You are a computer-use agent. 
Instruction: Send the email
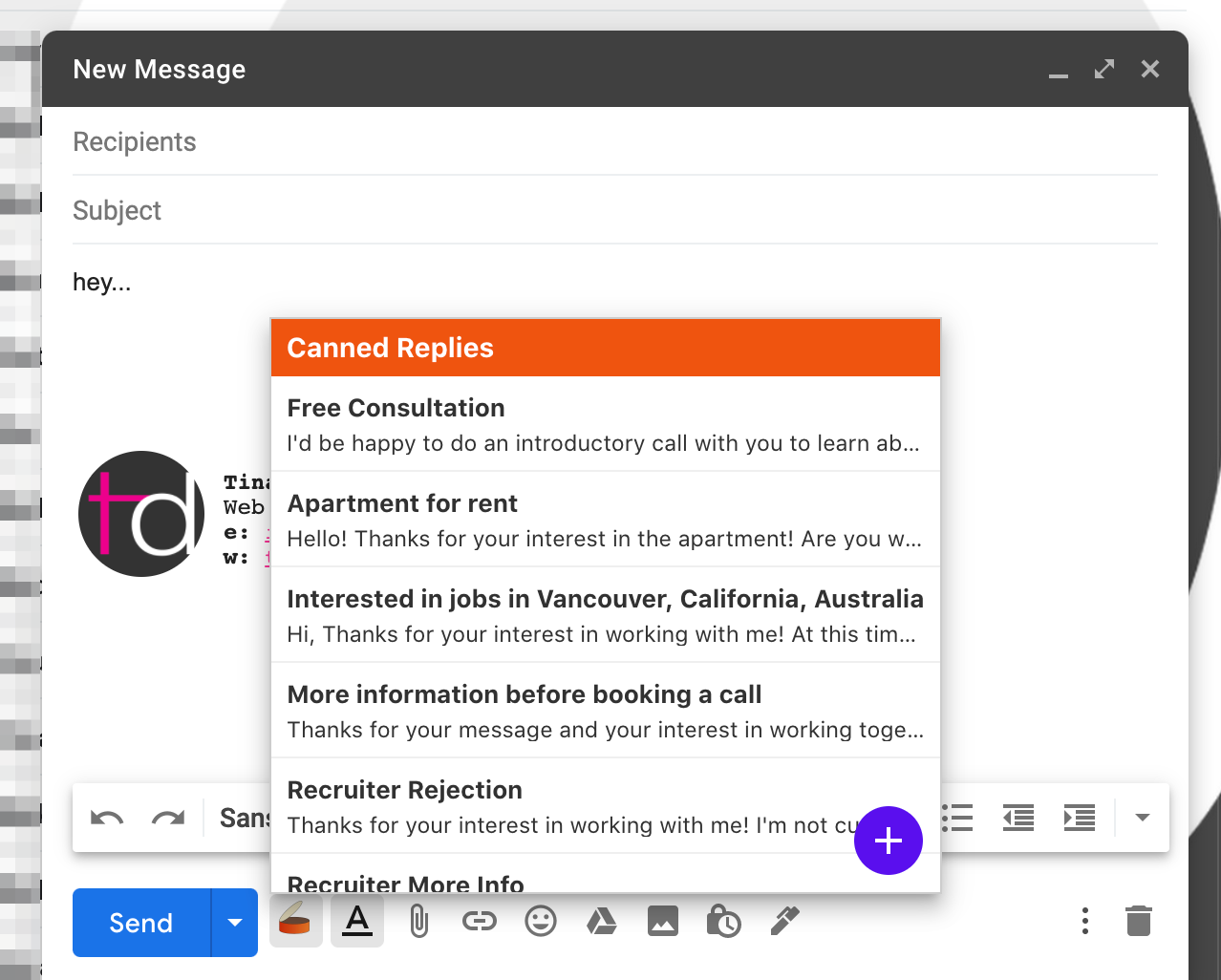[x=139, y=922]
